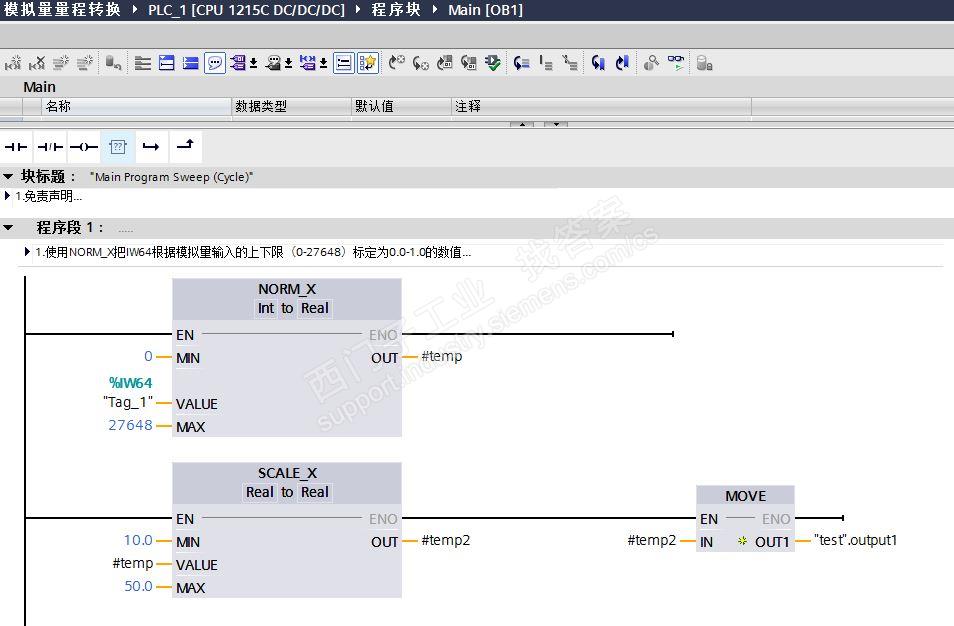Viewport: 954px width, 626px height.
Task: Click the network comments on/off icon
Action: [x=308, y=63]
